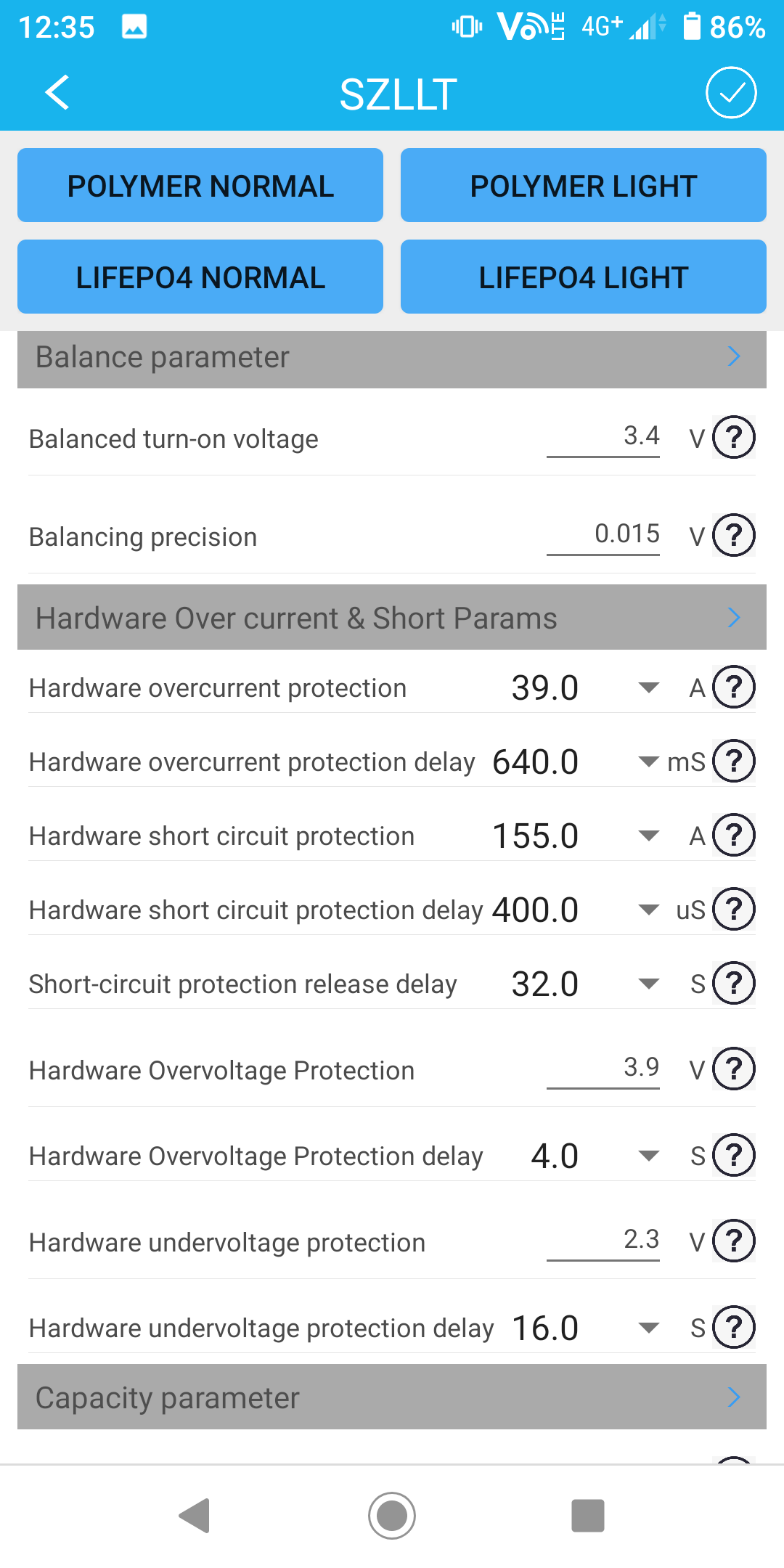Confirm settings with the checkmark icon
The image size is (784, 1568).
coord(731,93)
